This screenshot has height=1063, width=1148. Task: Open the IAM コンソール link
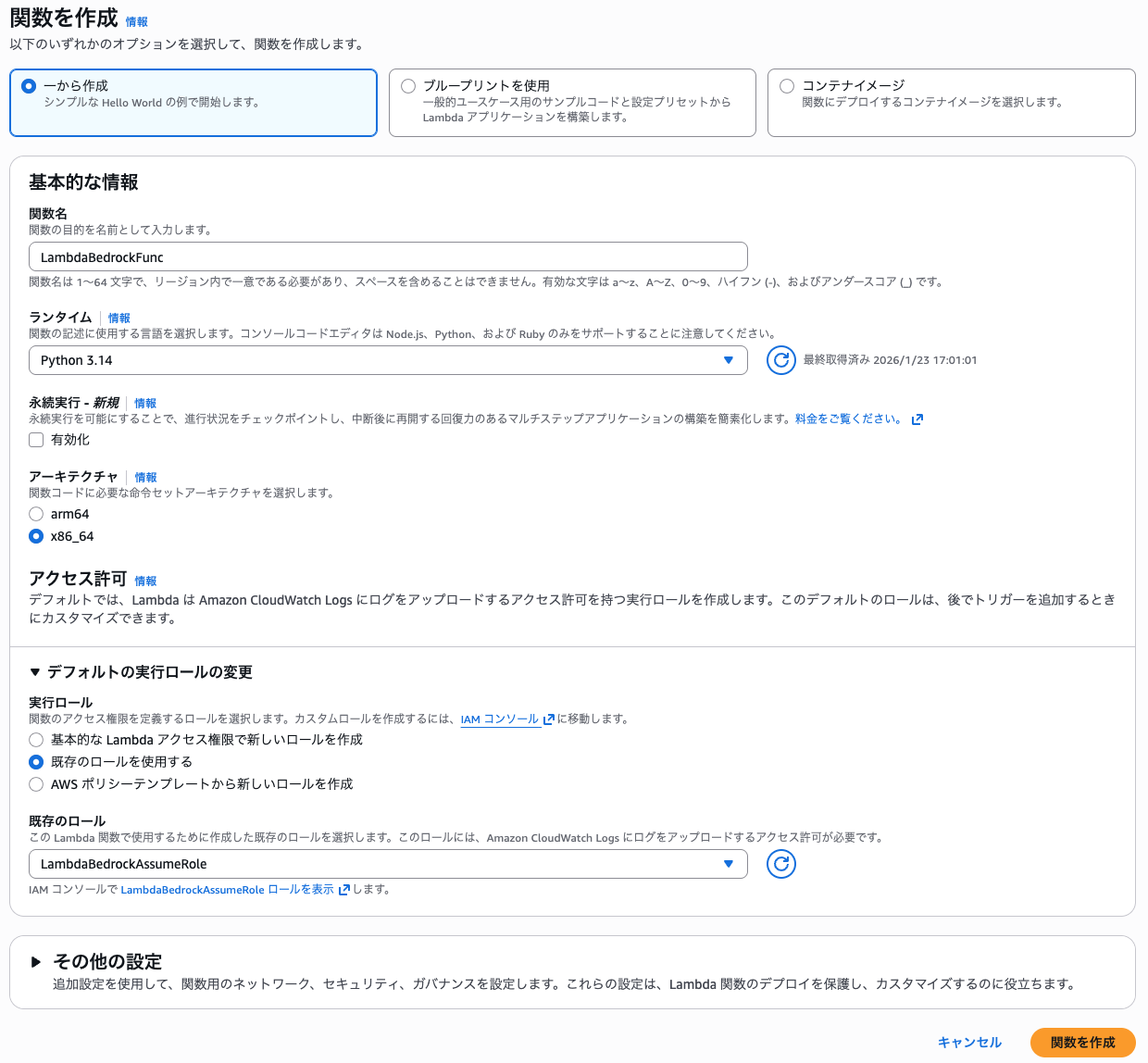[499, 719]
